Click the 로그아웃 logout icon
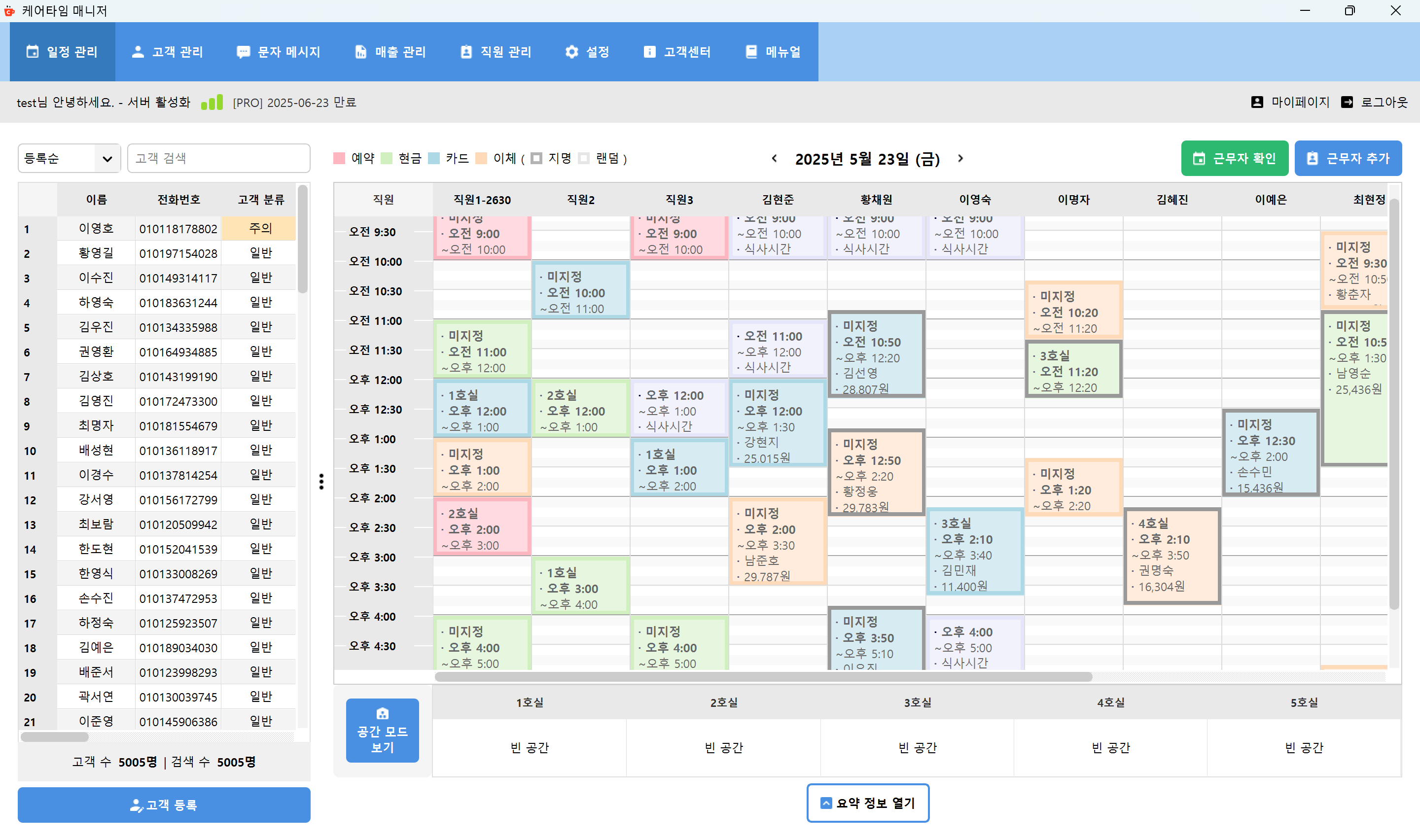The width and height of the screenshot is (1420, 840). click(x=1349, y=102)
